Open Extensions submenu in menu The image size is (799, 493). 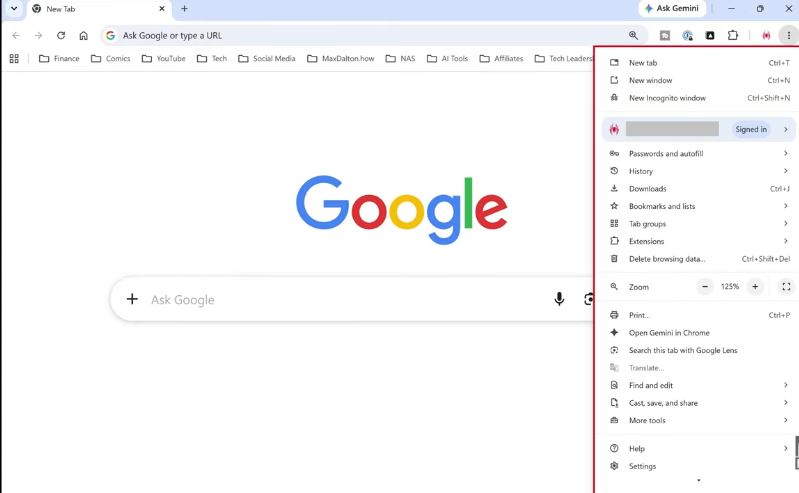[699, 241]
